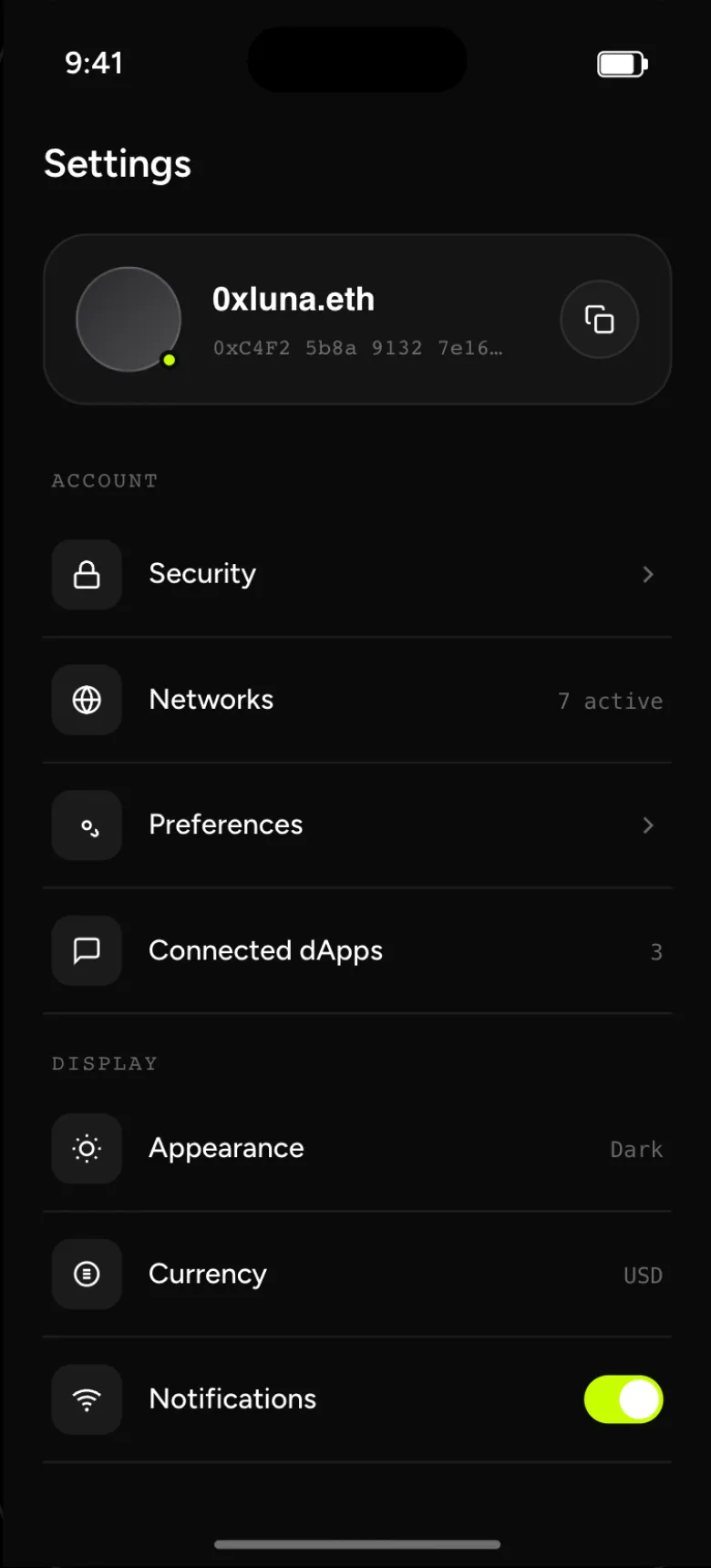Expand Security with its chevron arrow
The height and width of the screenshot is (1568, 711).
click(x=648, y=574)
